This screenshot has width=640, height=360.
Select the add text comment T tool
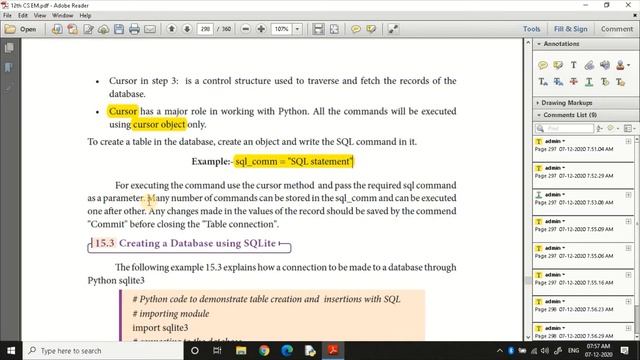[x=573, y=65]
